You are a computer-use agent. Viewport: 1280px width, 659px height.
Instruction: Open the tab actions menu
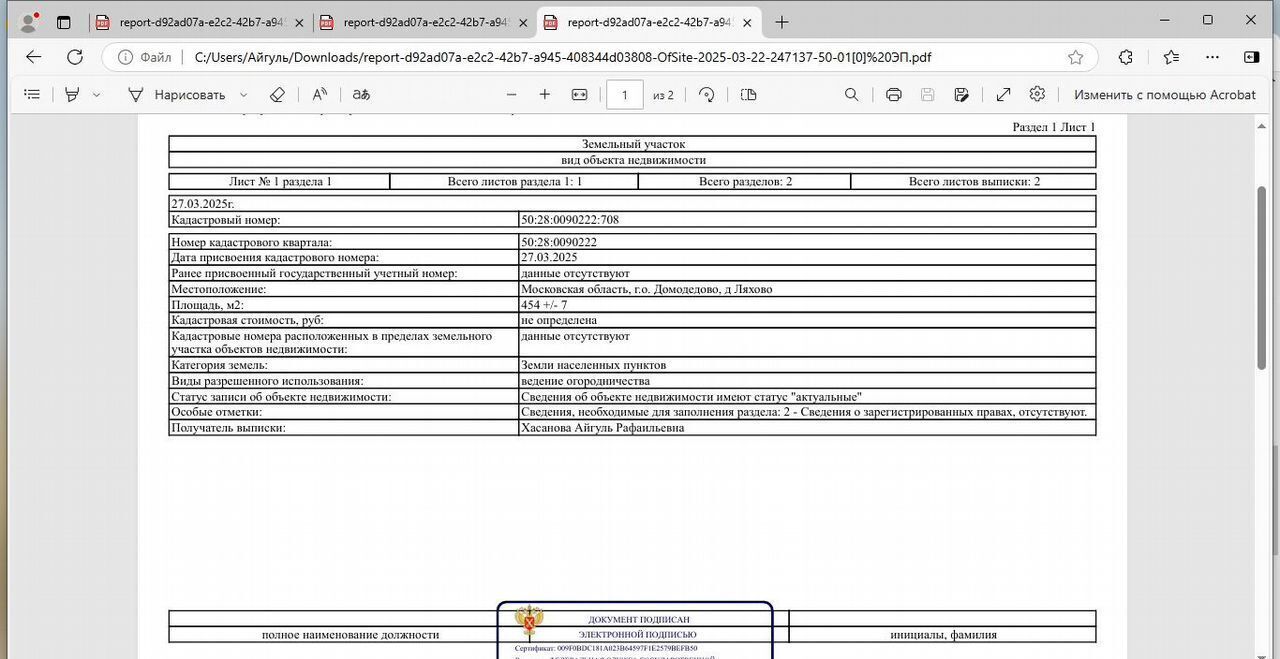pyautogui.click(x=64, y=22)
